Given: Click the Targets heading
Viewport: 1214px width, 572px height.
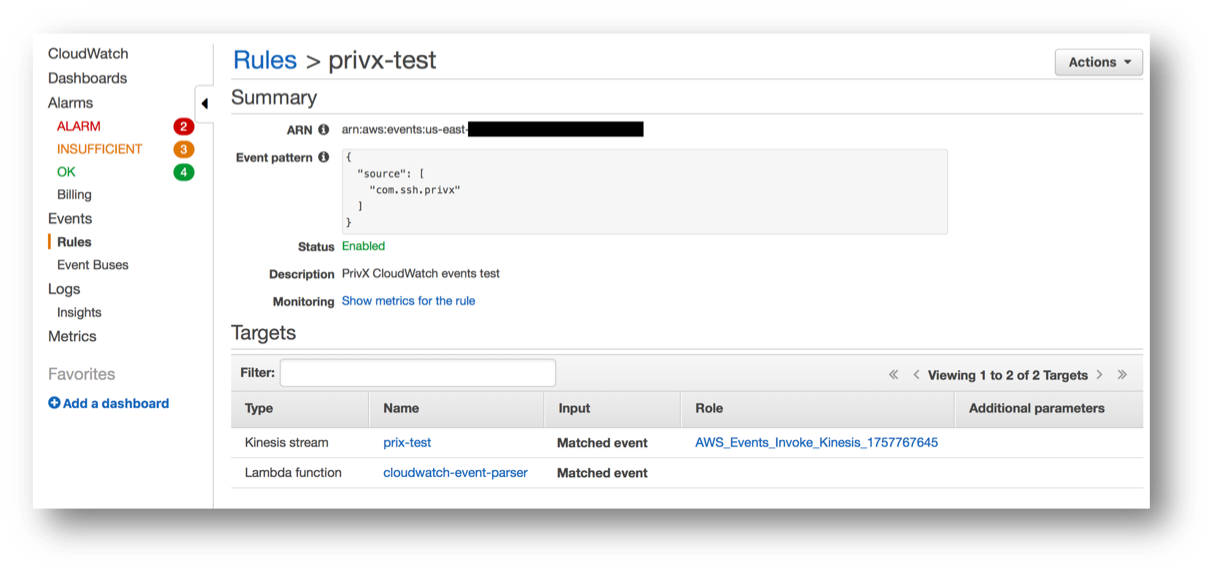Looking at the screenshot, I should click(x=264, y=333).
